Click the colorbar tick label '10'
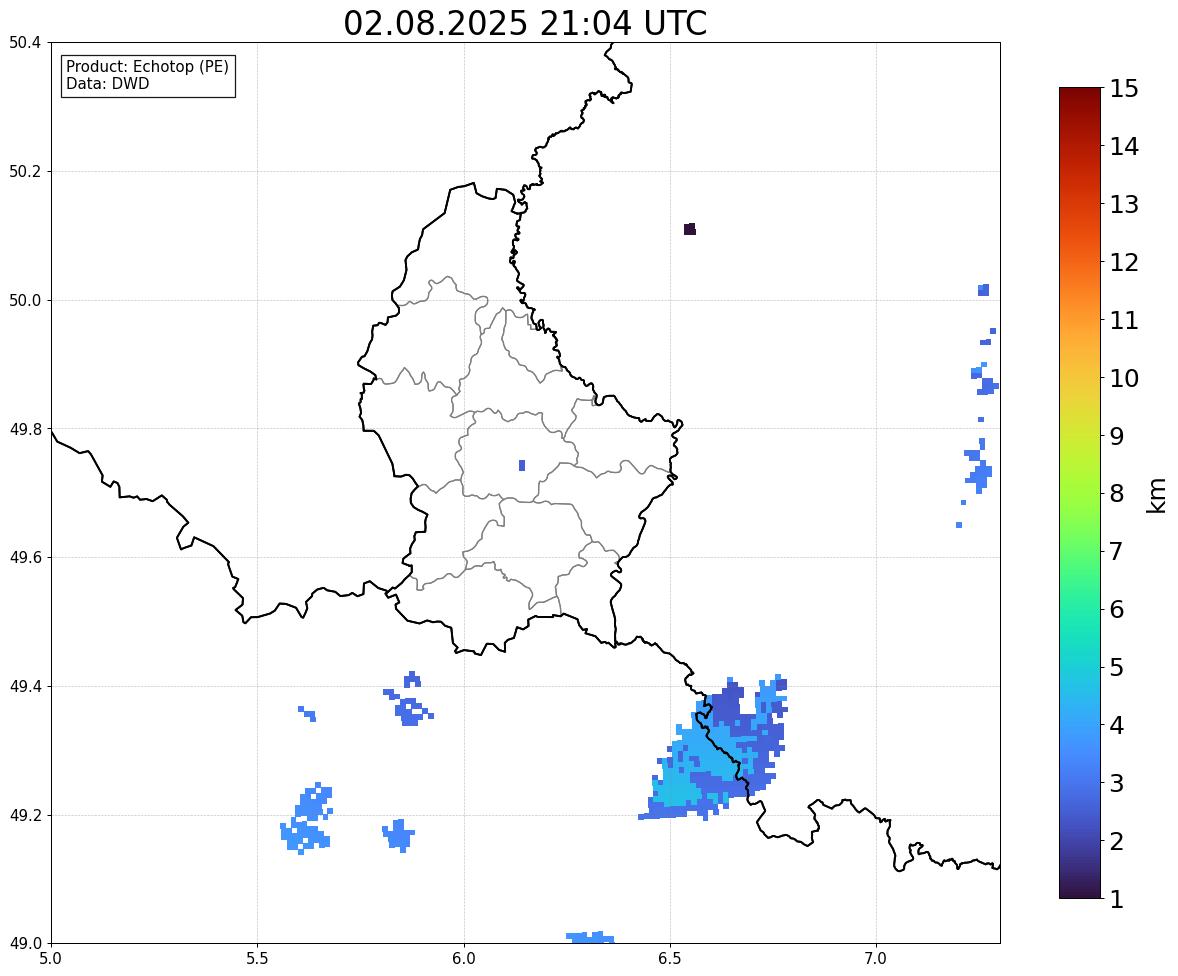This screenshot has width=1178, height=976. (x=1124, y=378)
